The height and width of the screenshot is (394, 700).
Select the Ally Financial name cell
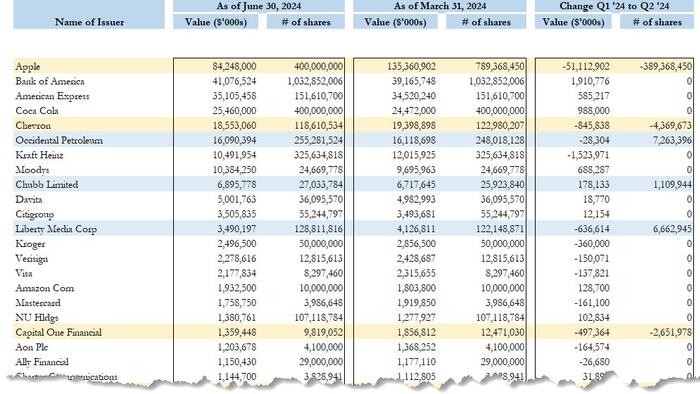coord(42,362)
